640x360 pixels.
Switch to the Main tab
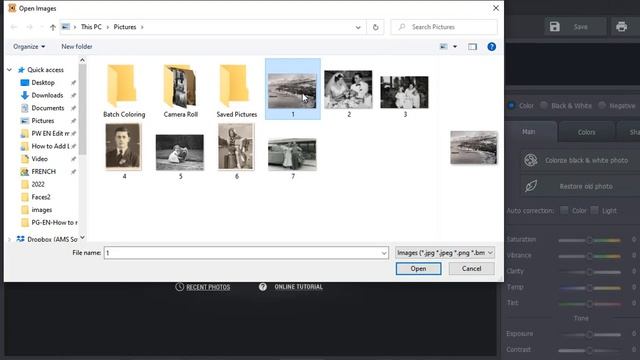coord(528,132)
